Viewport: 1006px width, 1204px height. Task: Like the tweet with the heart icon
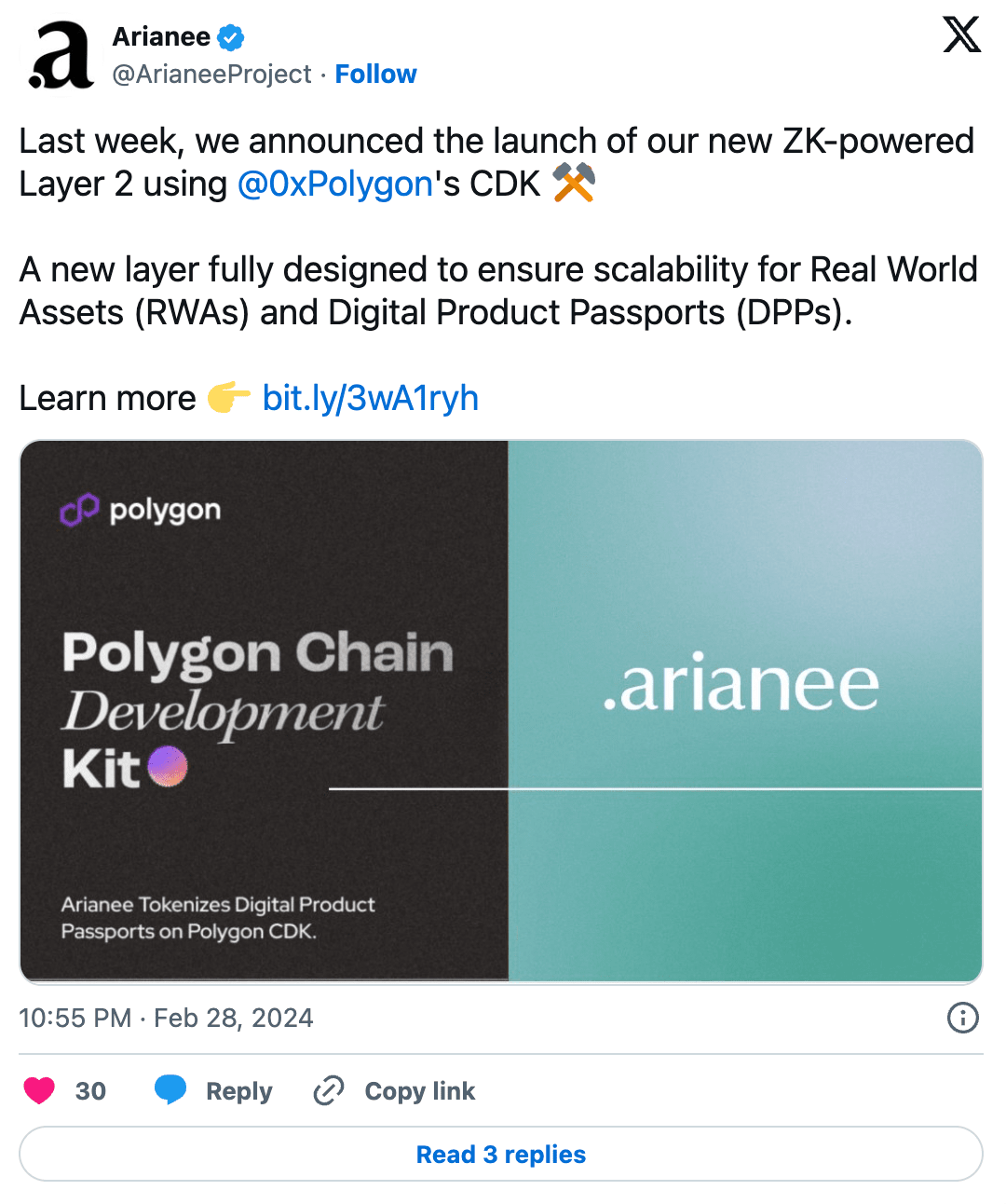click(39, 1090)
